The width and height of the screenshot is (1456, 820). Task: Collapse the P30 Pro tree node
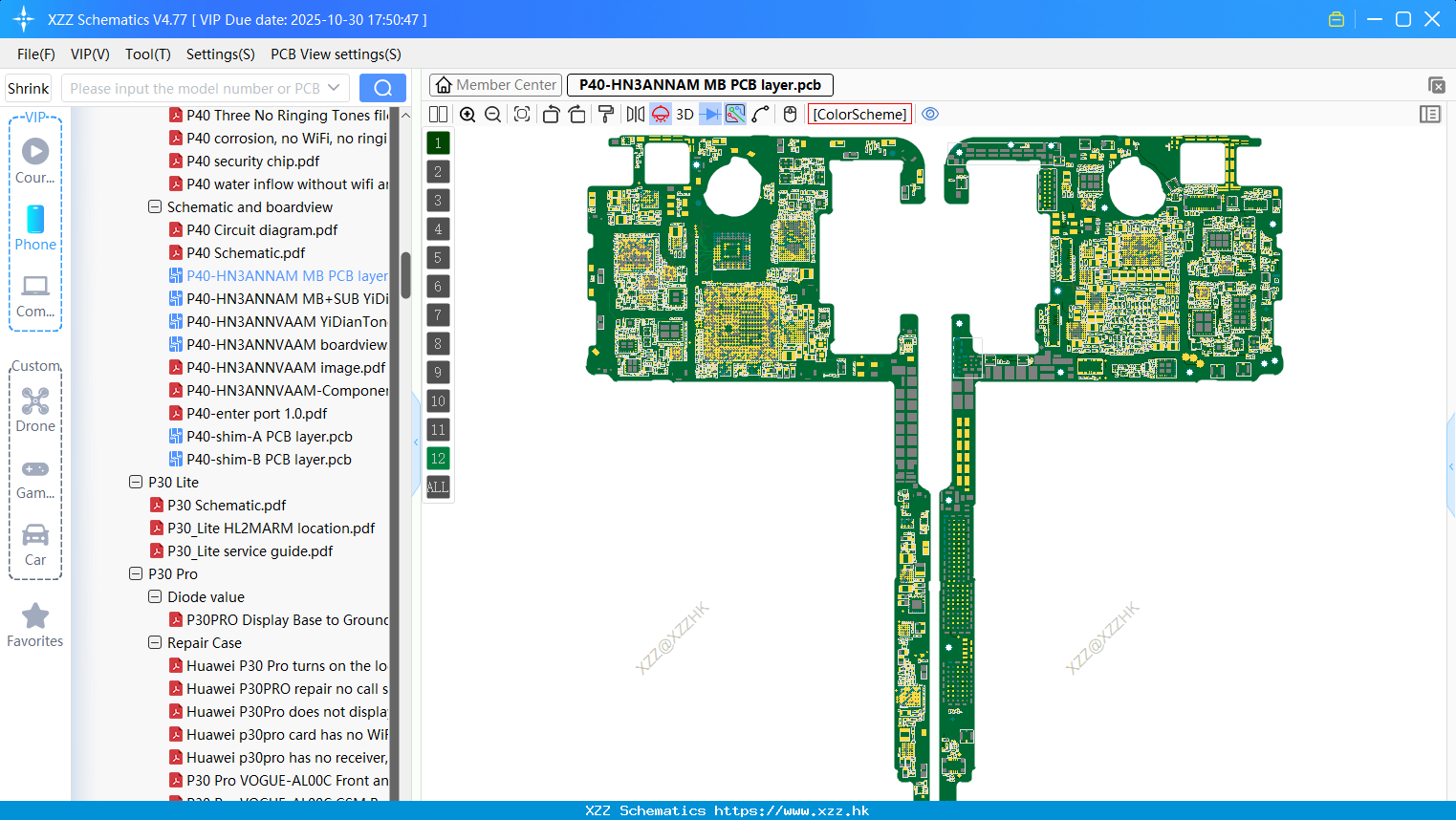136,573
